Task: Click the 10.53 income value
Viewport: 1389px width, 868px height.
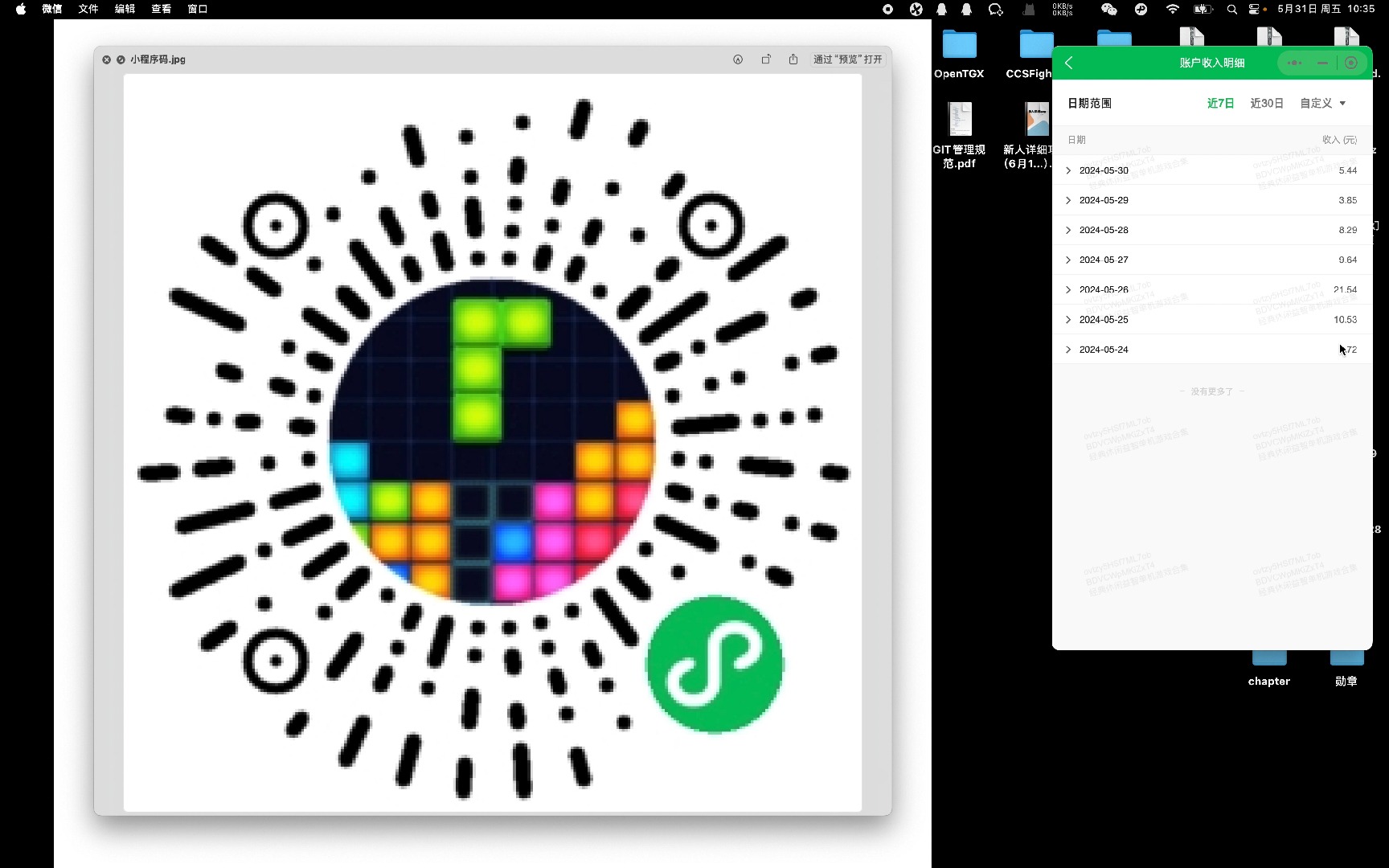Action: point(1345,319)
